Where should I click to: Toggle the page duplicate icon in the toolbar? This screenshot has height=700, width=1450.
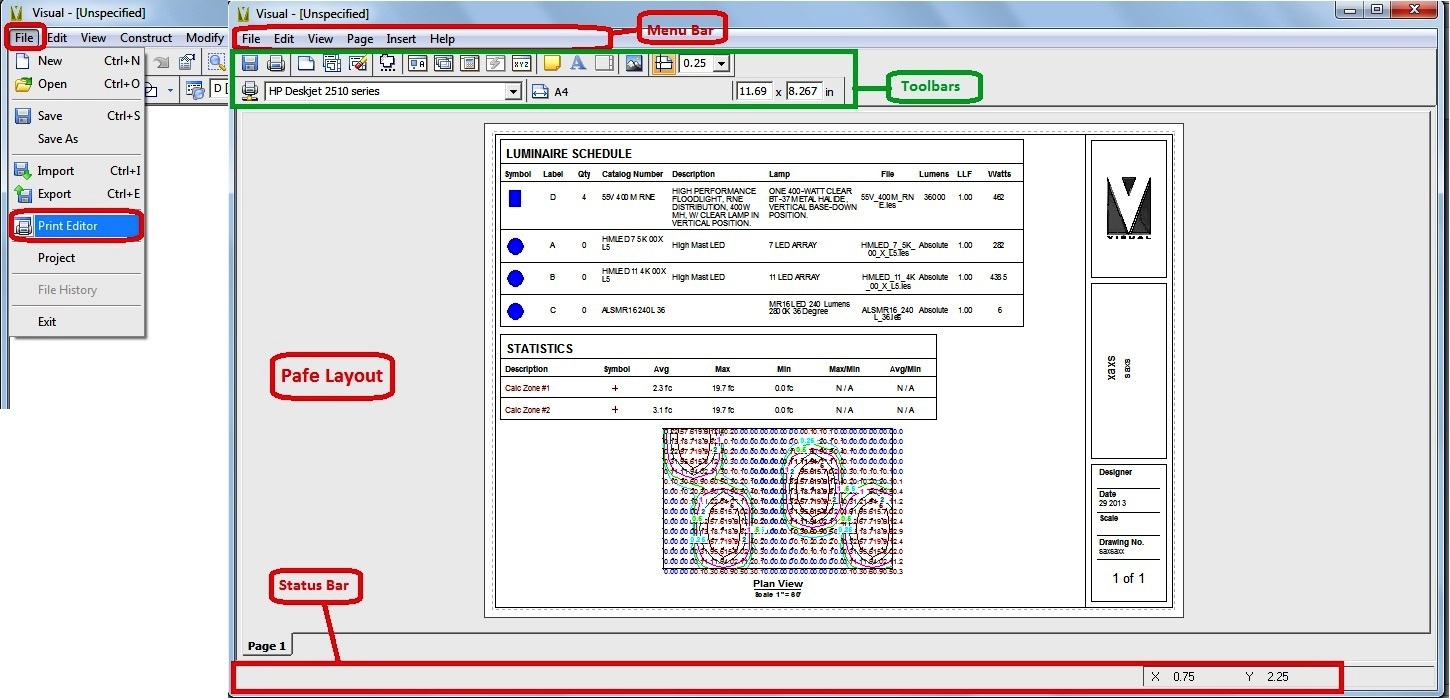331,63
